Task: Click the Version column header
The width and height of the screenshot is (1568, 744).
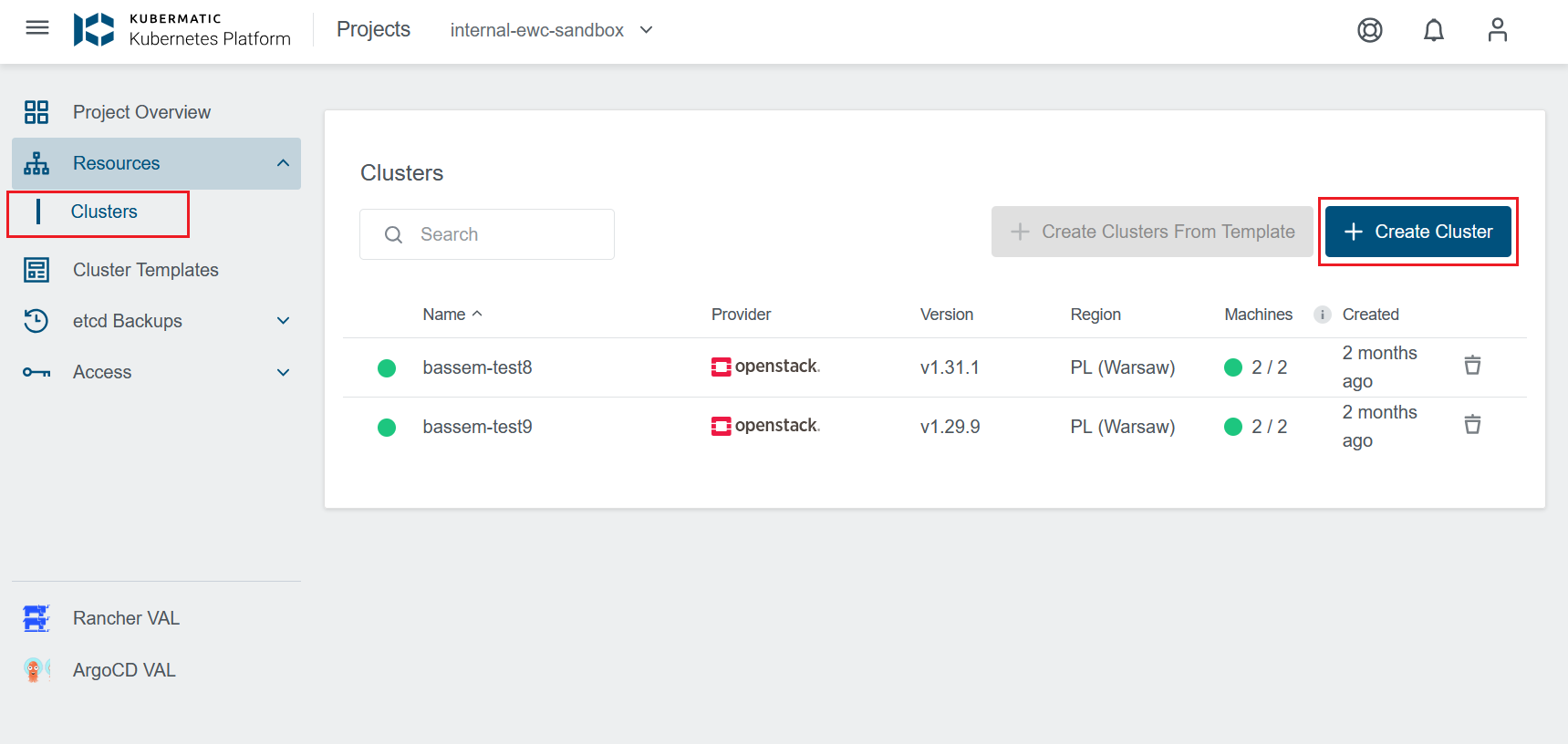Action: click(x=947, y=315)
